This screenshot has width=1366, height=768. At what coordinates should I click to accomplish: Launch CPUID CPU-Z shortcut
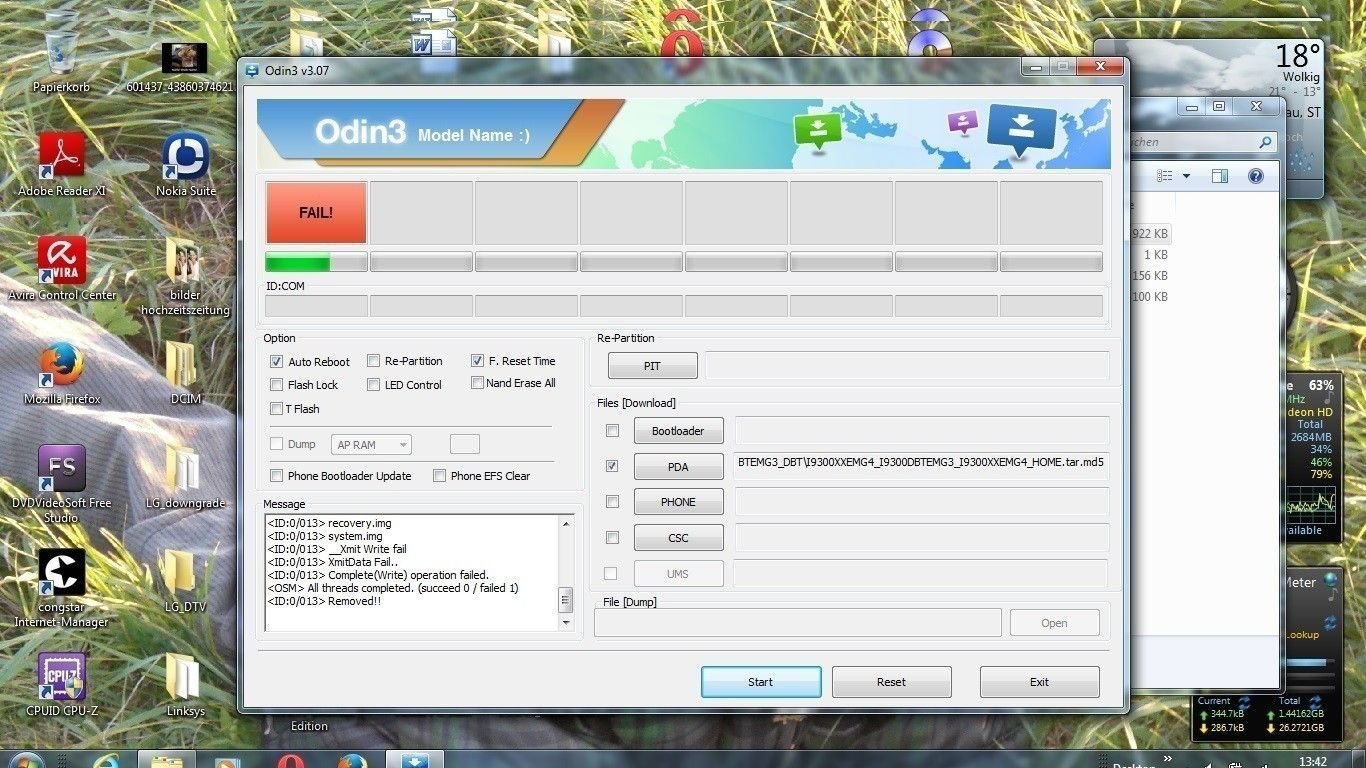62,685
